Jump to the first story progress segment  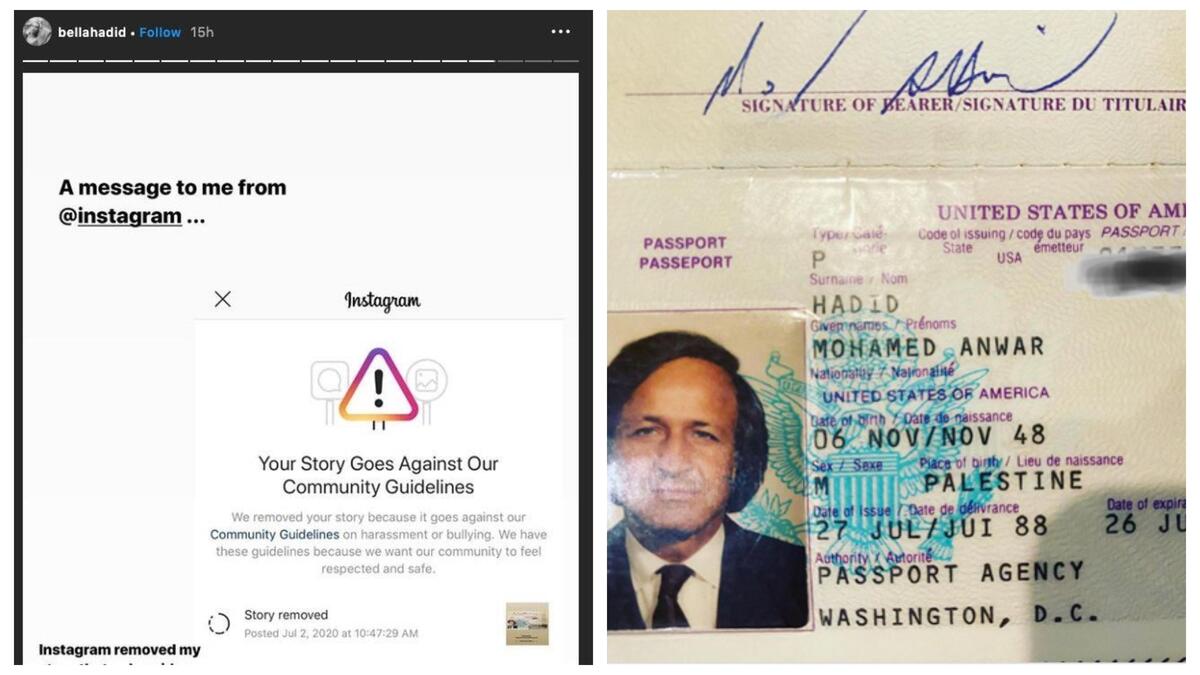[37, 61]
